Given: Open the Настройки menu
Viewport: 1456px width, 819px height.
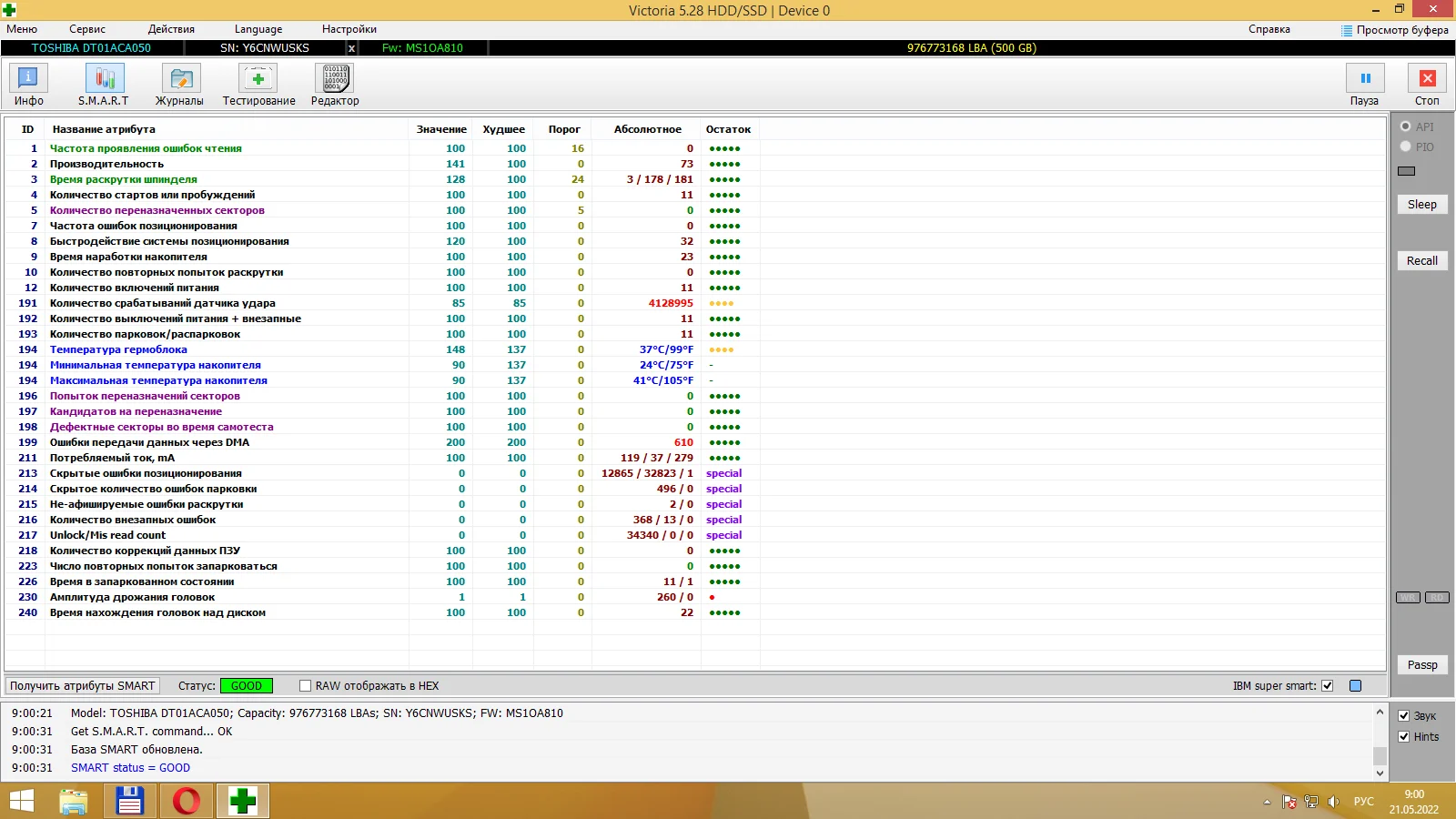Looking at the screenshot, I should [349, 29].
